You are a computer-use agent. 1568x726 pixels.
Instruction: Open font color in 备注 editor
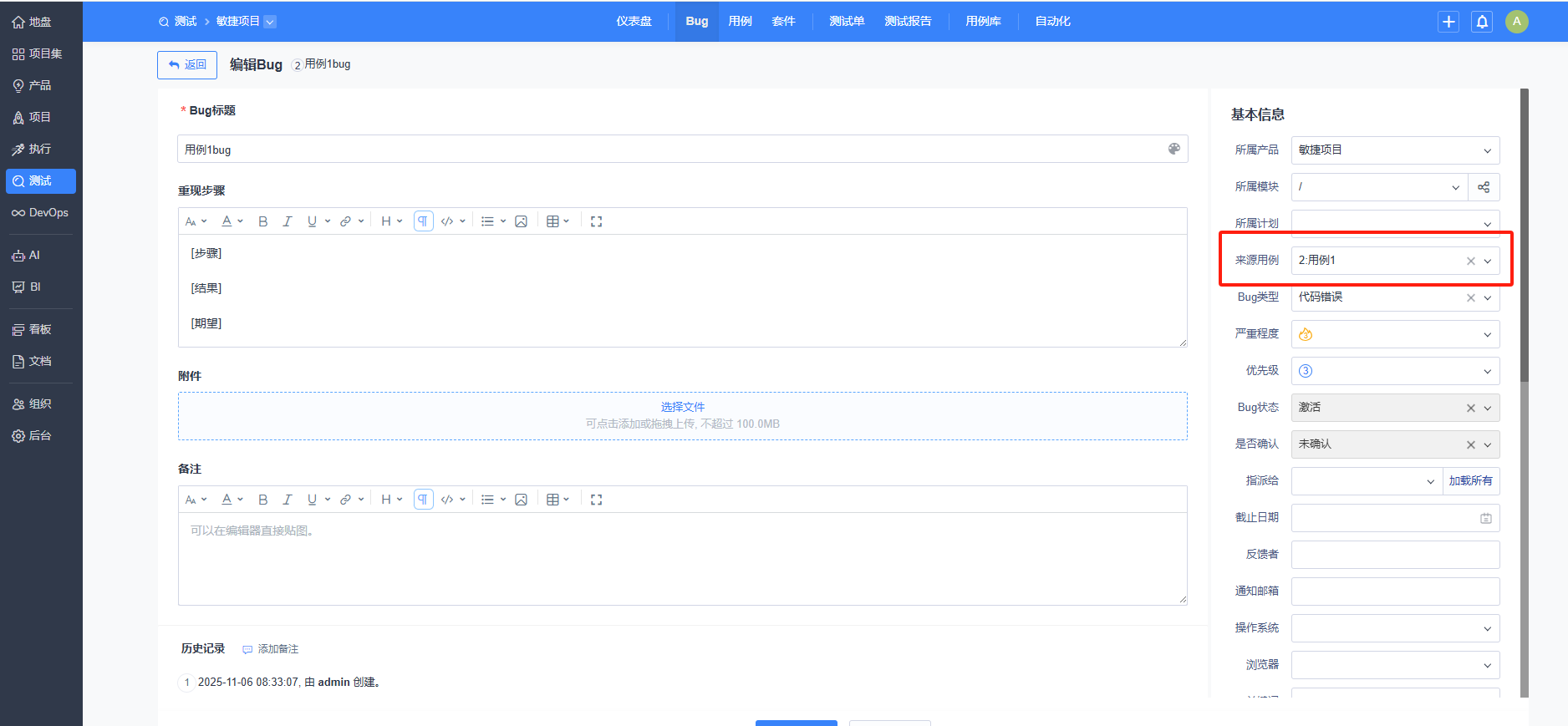(x=232, y=500)
